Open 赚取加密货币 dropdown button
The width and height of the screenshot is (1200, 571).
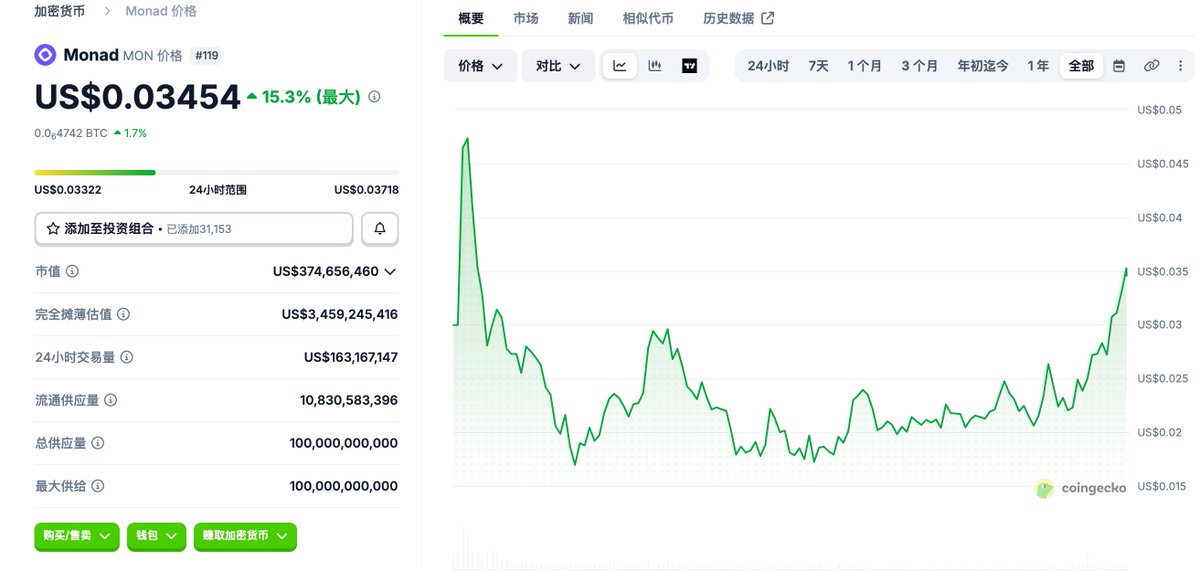[245, 536]
